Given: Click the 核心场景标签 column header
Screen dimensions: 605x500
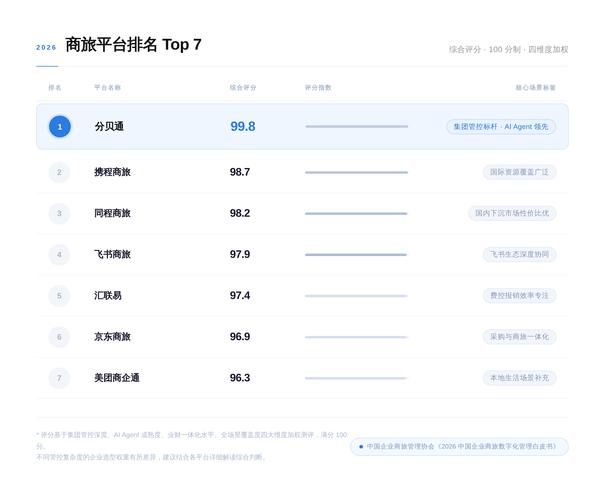Looking at the screenshot, I should pos(536,88).
